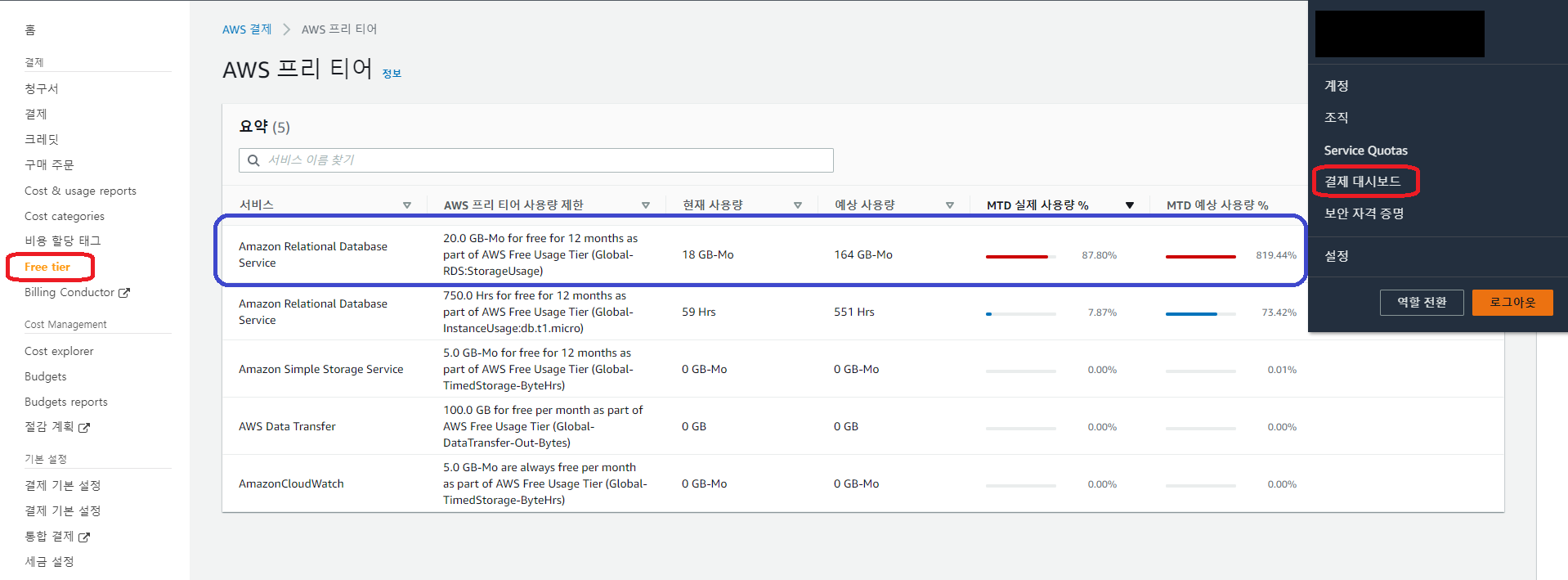Open 통합 결제 external link icon
Screen dimensions: 1568x580
pyautogui.click(x=84, y=537)
